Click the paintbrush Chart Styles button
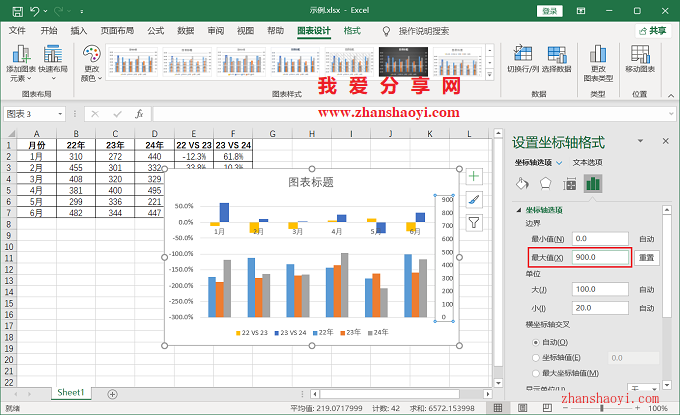The width and height of the screenshot is (680, 415). pos(474,199)
